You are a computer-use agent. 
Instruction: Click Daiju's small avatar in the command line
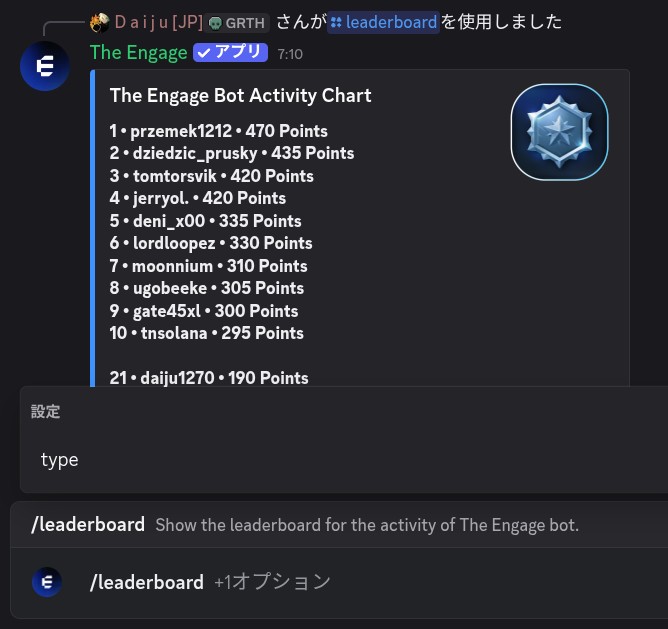point(99,22)
